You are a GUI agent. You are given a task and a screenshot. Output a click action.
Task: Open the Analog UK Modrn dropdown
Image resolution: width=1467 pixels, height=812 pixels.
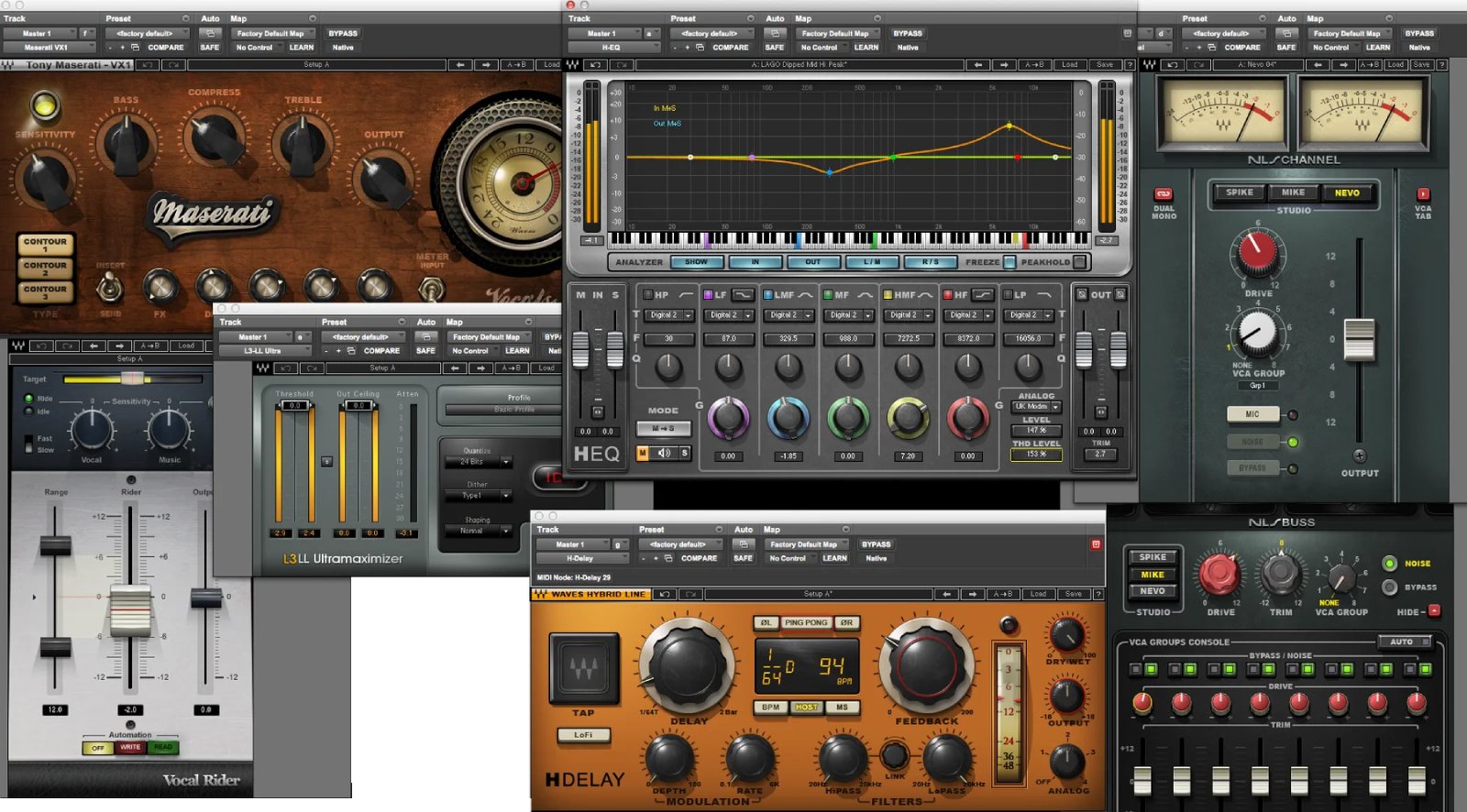click(x=1036, y=406)
